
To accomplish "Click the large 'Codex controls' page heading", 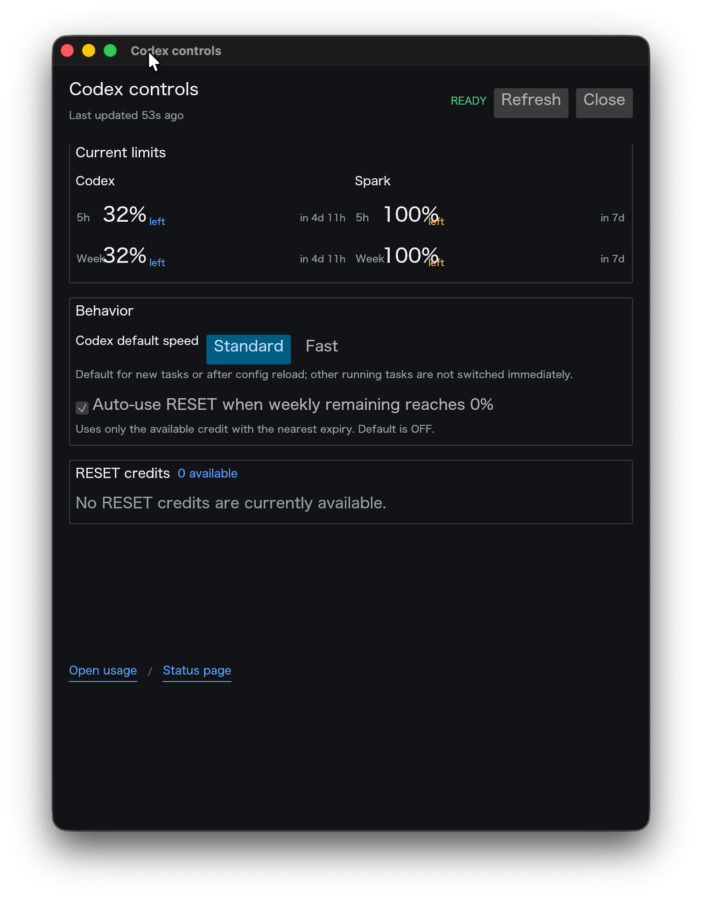I will [x=134, y=90].
